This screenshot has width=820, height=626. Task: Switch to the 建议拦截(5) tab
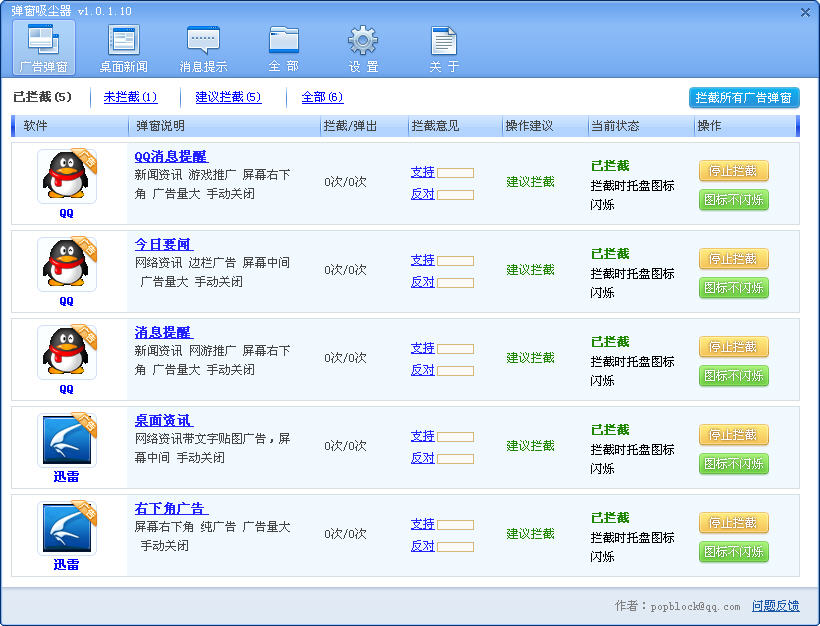228,97
